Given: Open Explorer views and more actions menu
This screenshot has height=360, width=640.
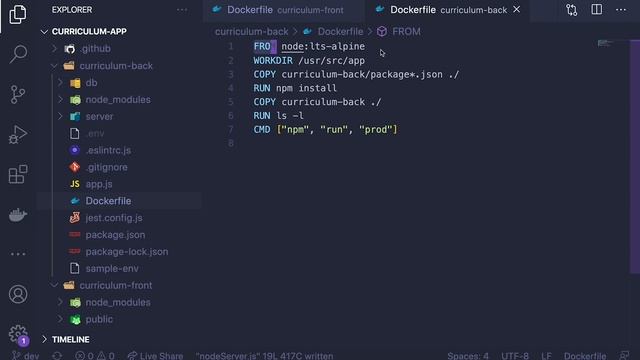Looking at the screenshot, I should pos(182,10).
